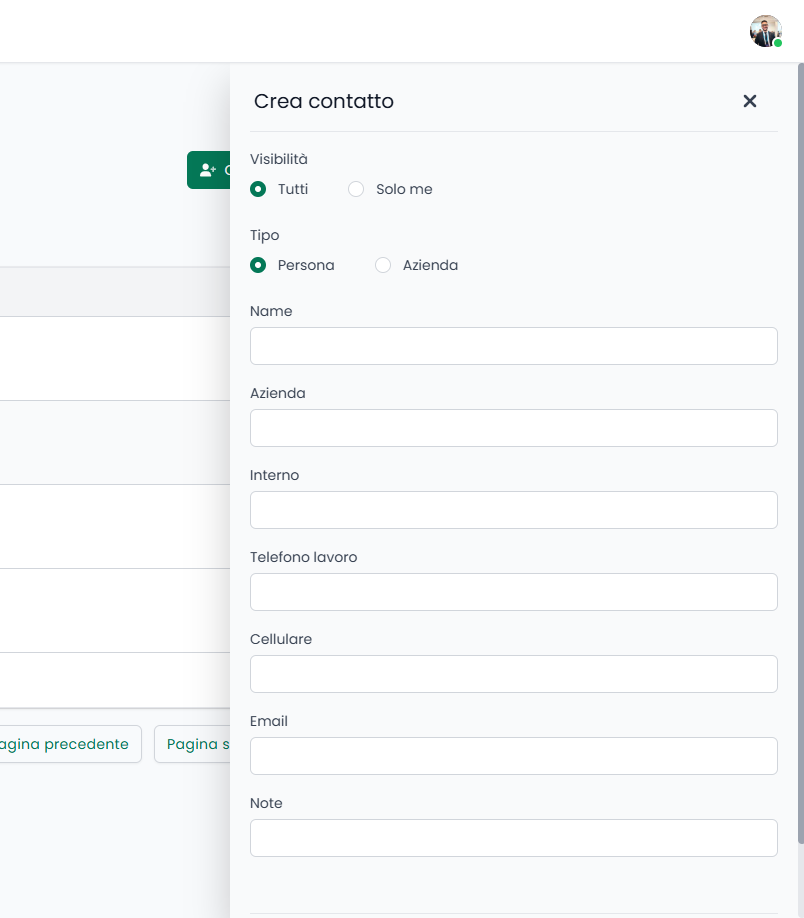Click the Cellulare input box

[x=513, y=674]
